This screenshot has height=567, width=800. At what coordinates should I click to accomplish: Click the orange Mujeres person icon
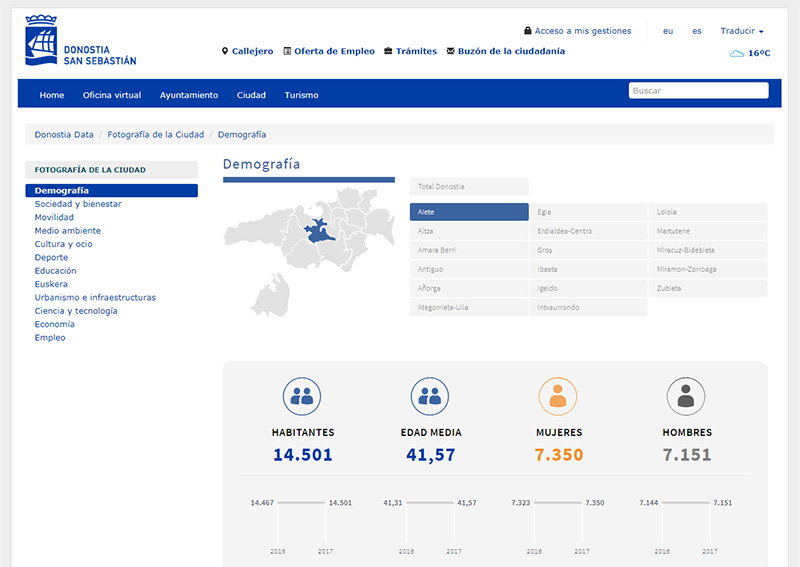(558, 397)
